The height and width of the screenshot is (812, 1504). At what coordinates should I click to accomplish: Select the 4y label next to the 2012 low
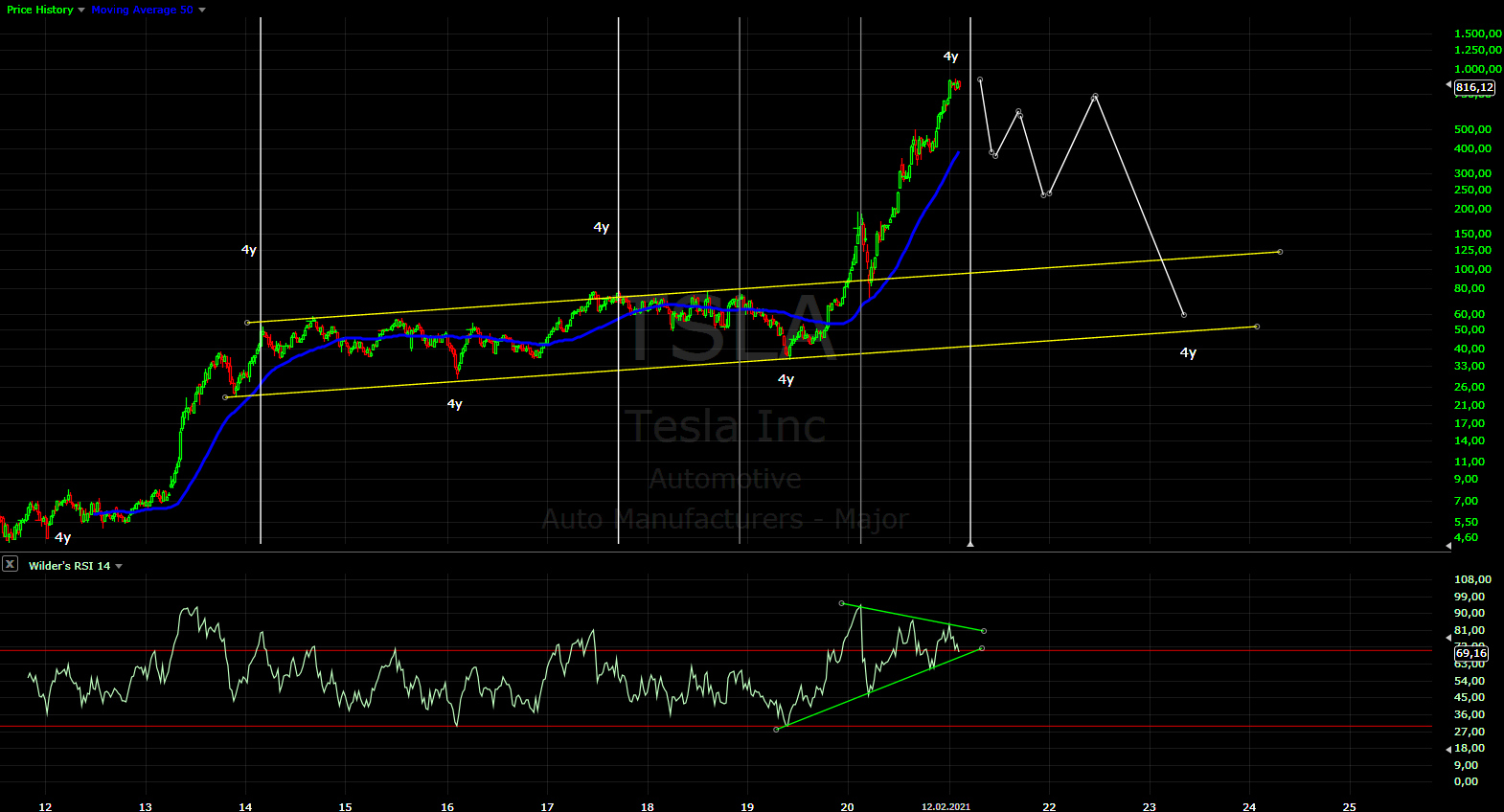tap(62, 537)
